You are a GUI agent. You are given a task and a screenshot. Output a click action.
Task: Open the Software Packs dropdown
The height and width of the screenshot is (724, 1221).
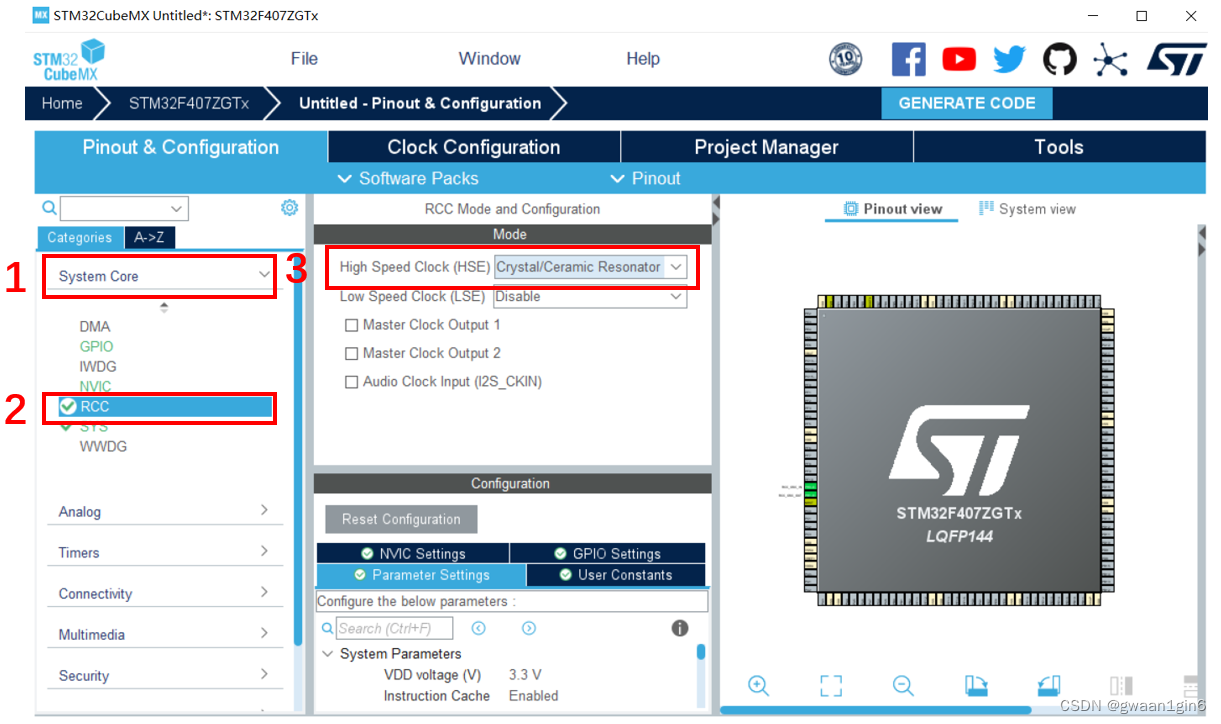pos(408,178)
